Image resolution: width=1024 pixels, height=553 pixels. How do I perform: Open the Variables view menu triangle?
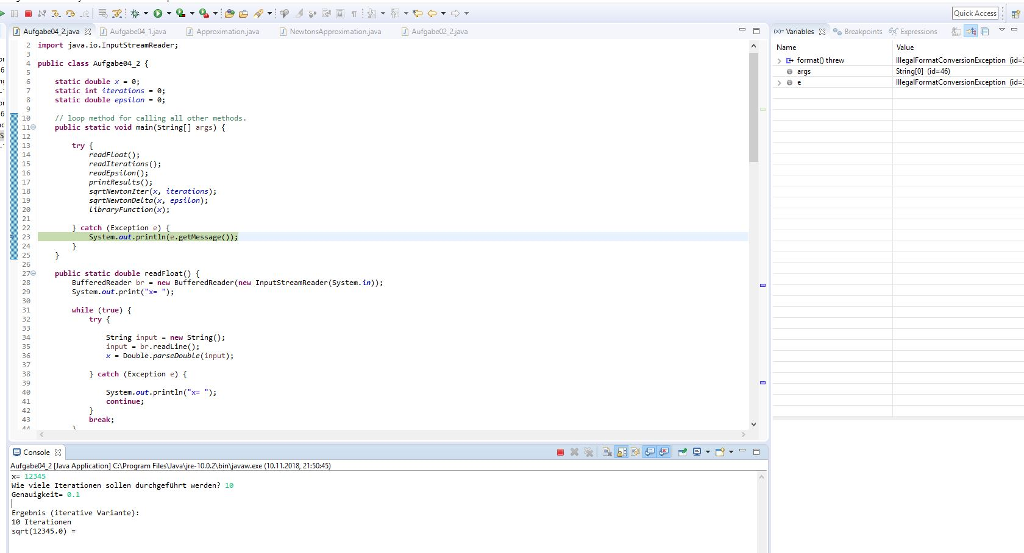[1002, 30]
